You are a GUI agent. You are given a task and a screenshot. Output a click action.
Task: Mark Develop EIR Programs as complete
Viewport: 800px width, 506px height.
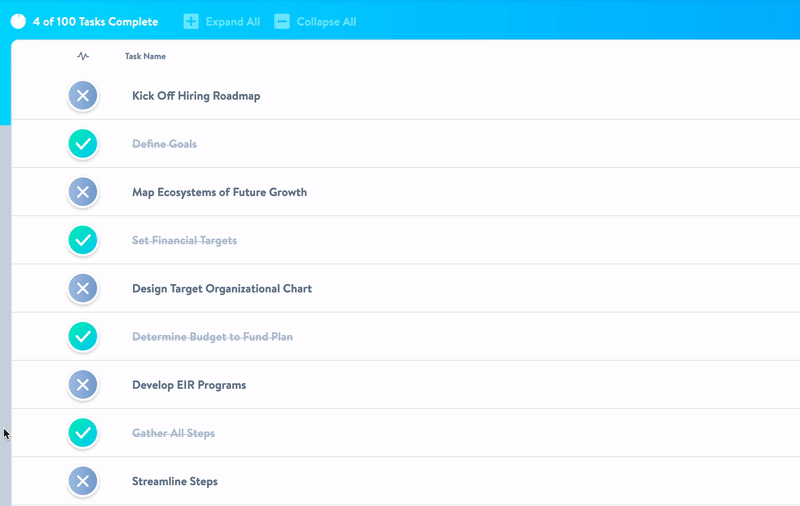(83, 385)
